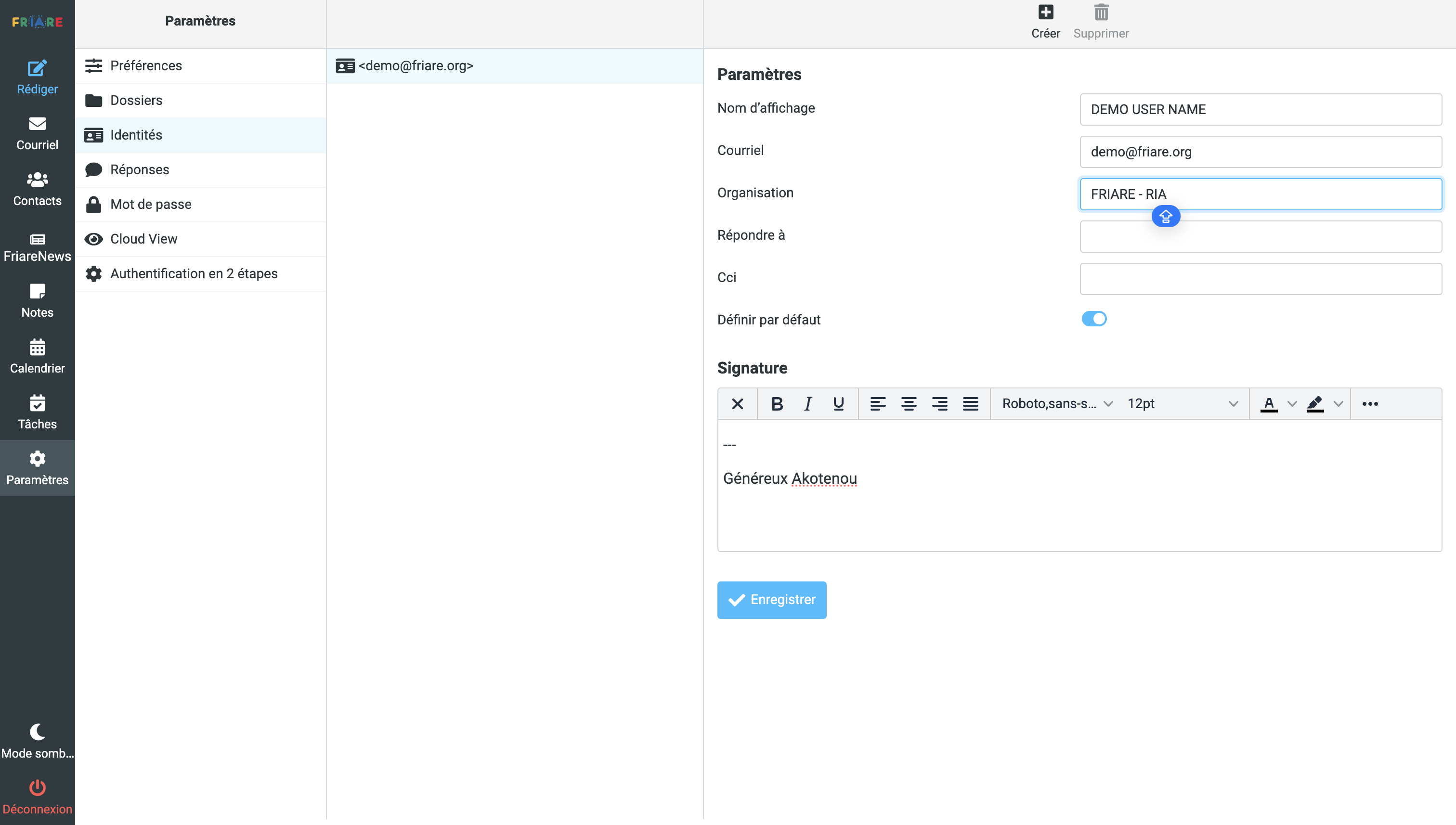Select Mot de passe in settings list
Viewport: 1456px width, 825px height.
[150, 204]
